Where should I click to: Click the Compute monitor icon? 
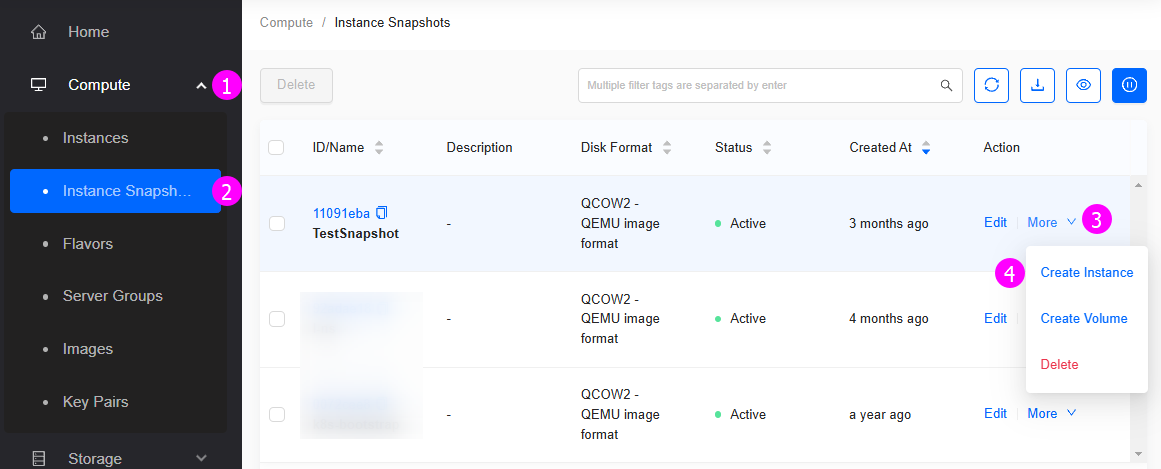tap(39, 85)
